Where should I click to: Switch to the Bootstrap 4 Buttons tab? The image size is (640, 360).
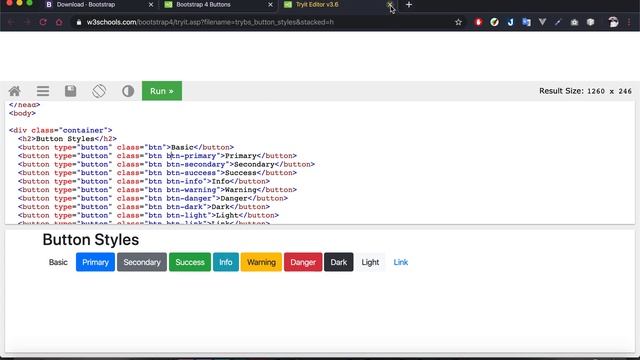(x=203, y=4)
